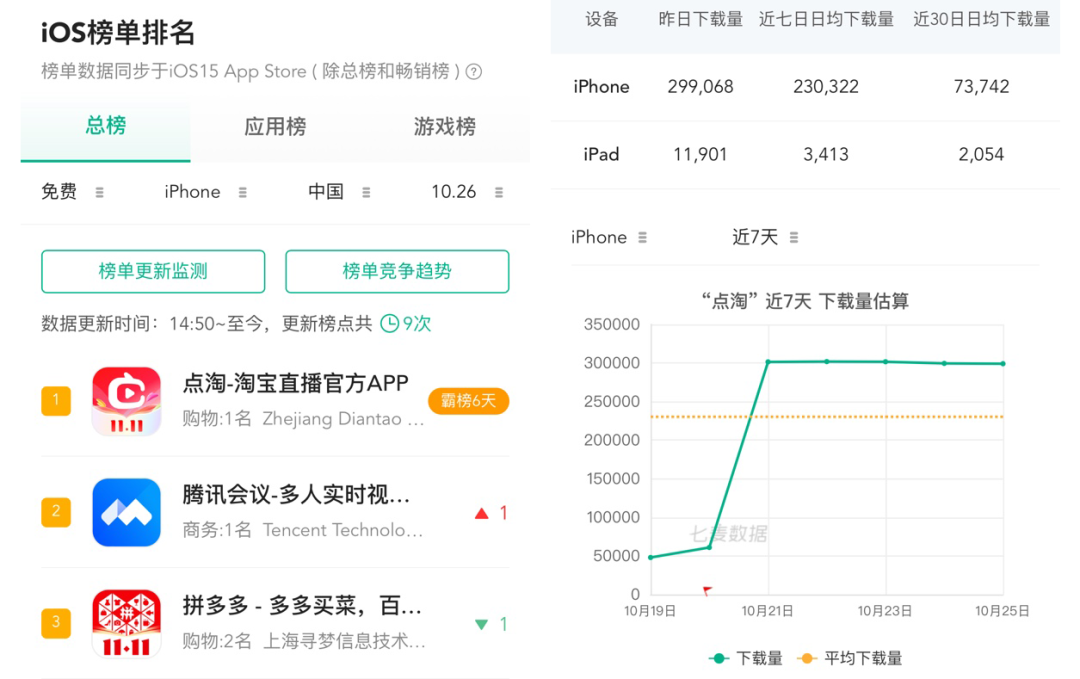
Task: Toggle 下载量 series in chart legend
Action: tap(746, 658)
